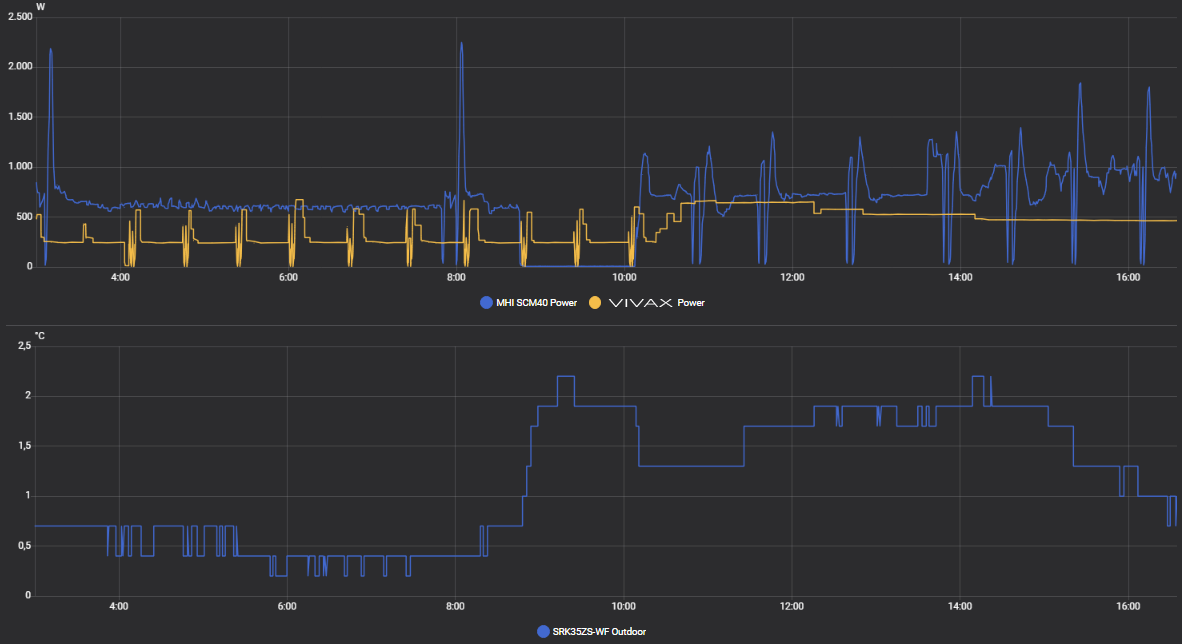This screenshot has height=644, width=1182.
Task: Click the MHI power spike tip just after 3:00
Action: 50,49
